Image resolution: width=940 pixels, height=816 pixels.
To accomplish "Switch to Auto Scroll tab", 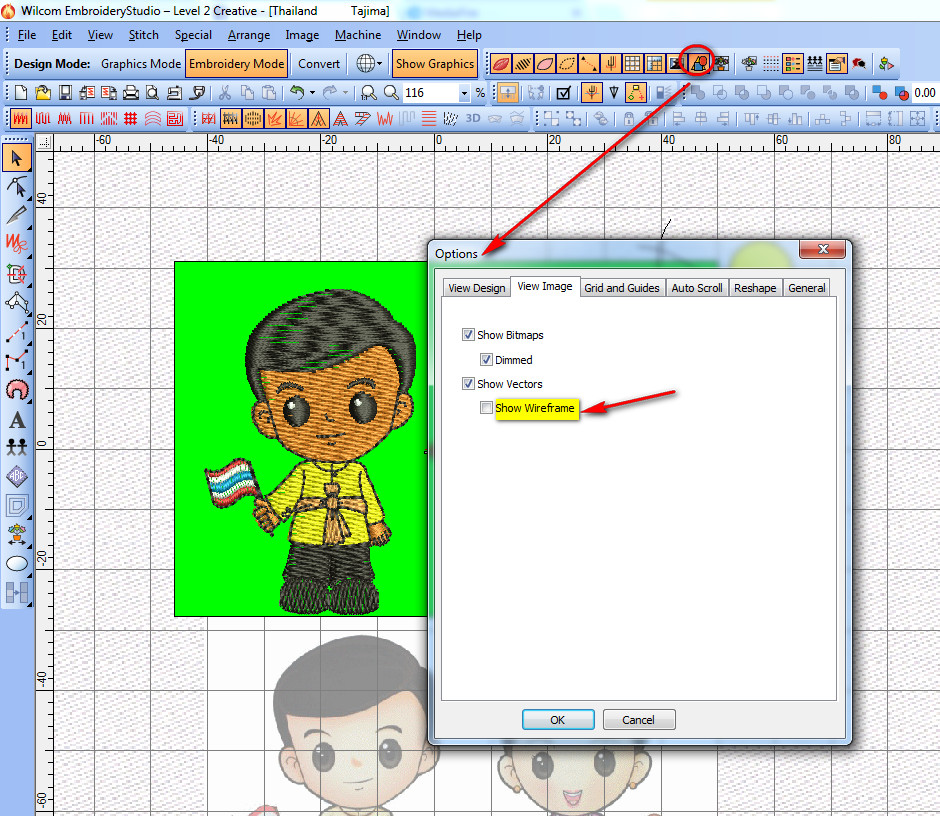I will coord(697,288).
